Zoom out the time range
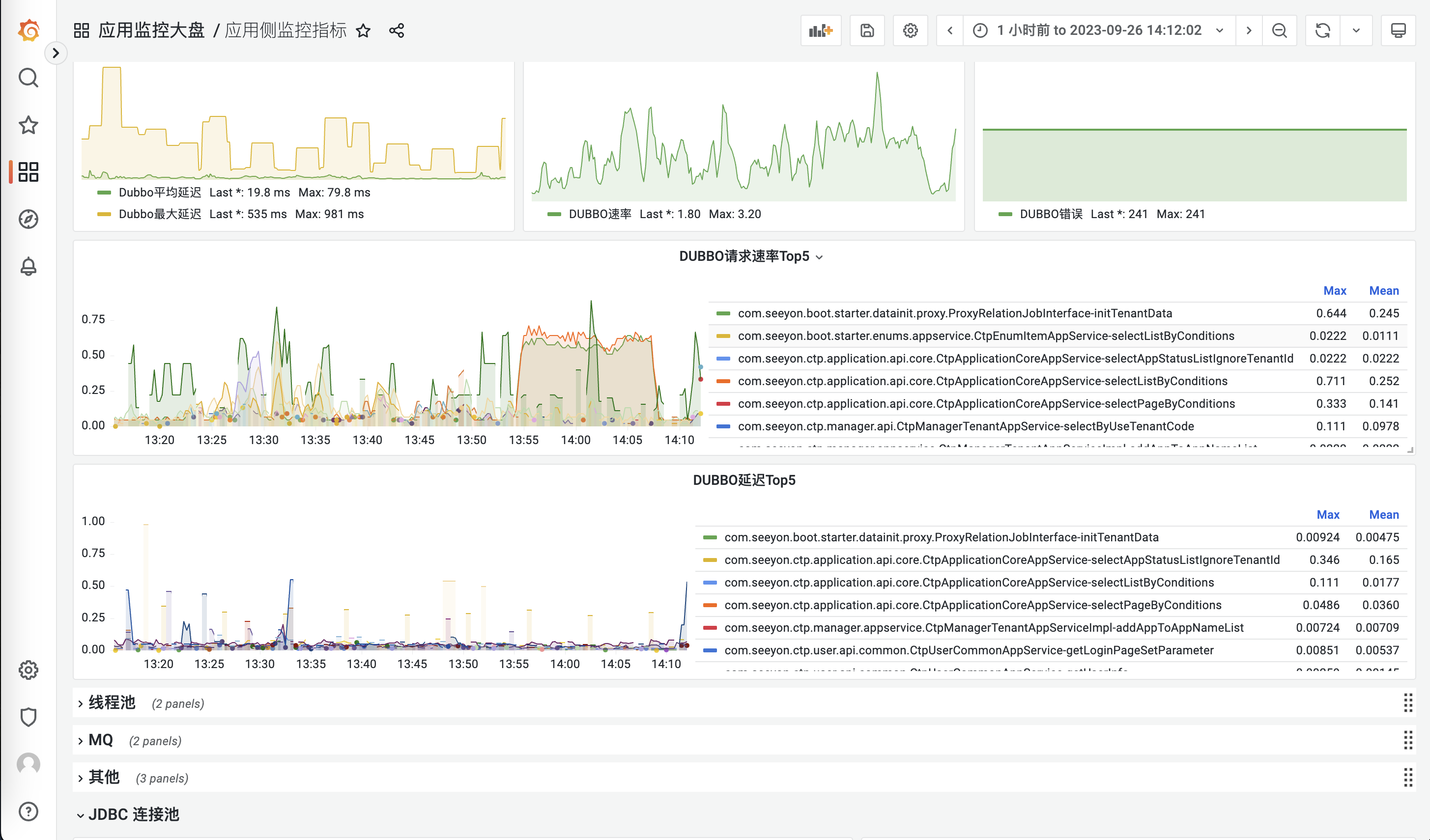This screenshot has width=1430, height=840. 1280,30
